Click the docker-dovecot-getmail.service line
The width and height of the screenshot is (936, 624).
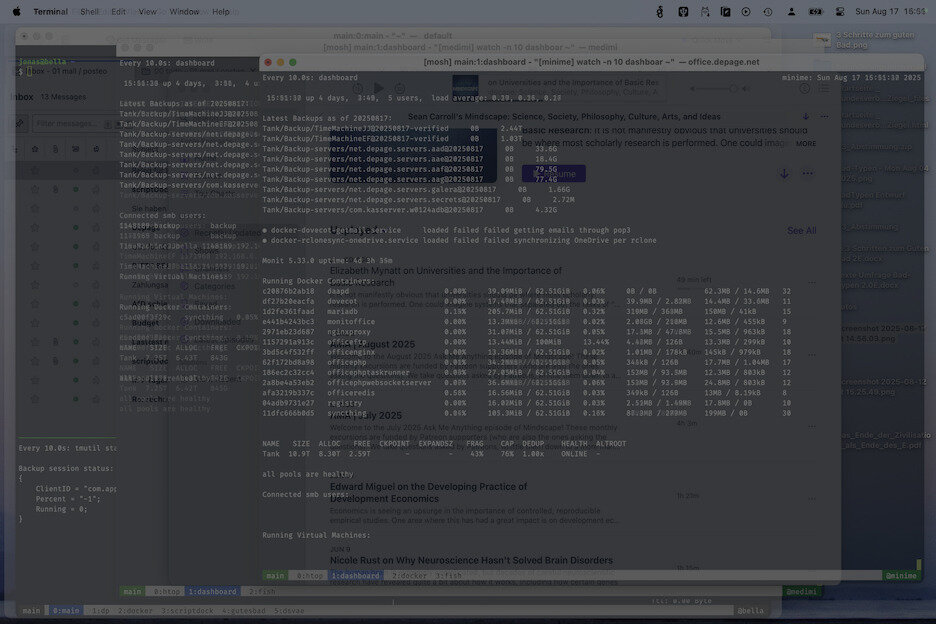pos(446,230)
